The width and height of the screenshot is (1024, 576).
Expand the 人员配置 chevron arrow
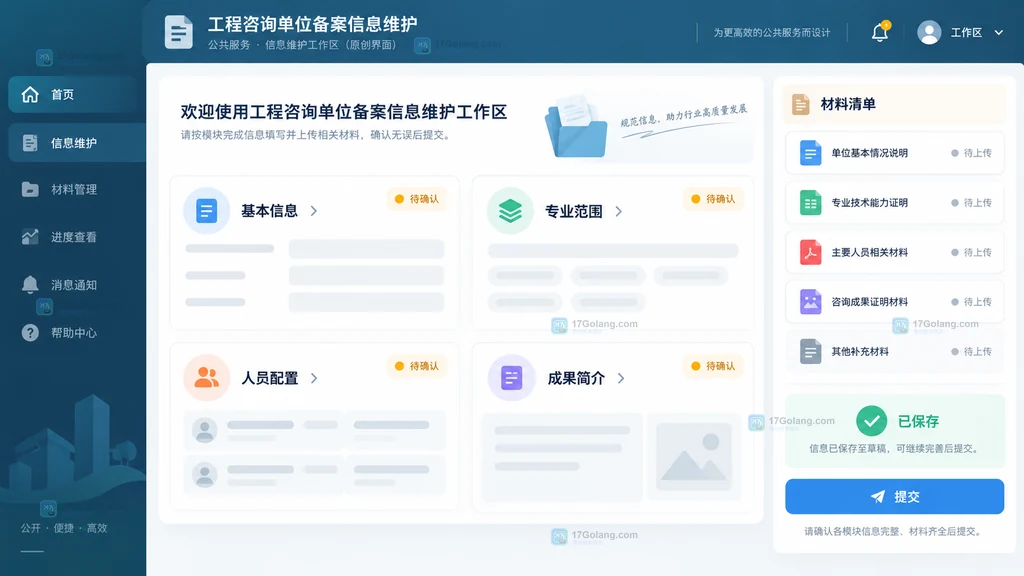(x=314, y=378)
